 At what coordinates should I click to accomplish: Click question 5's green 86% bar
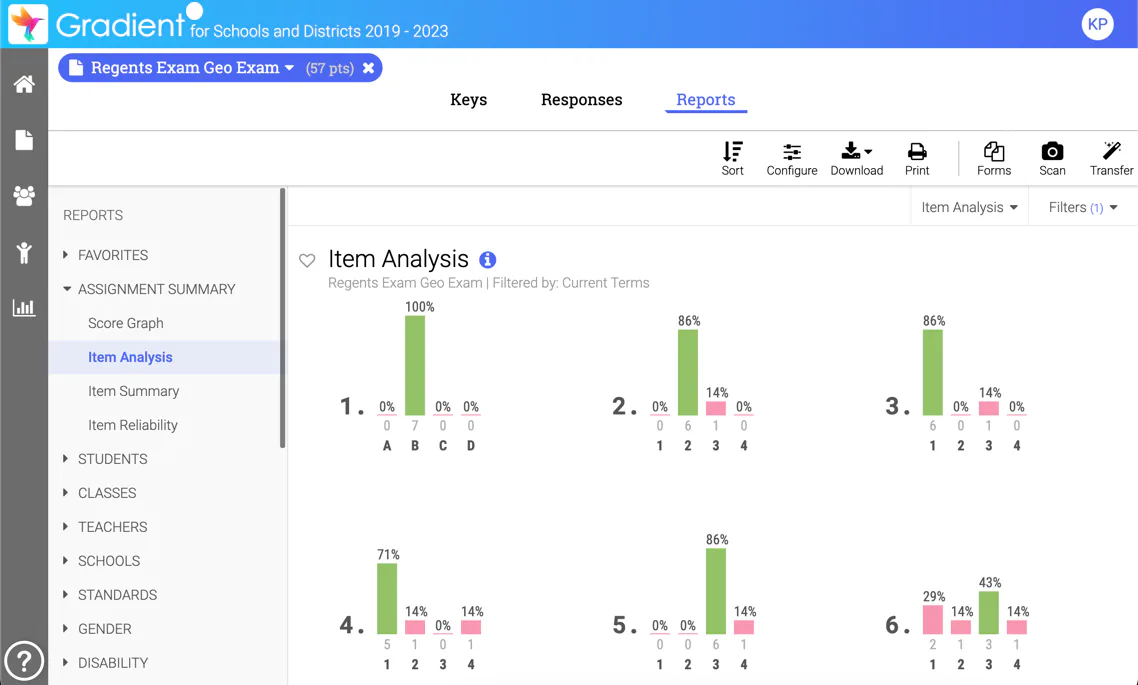[x=716, y=591]
